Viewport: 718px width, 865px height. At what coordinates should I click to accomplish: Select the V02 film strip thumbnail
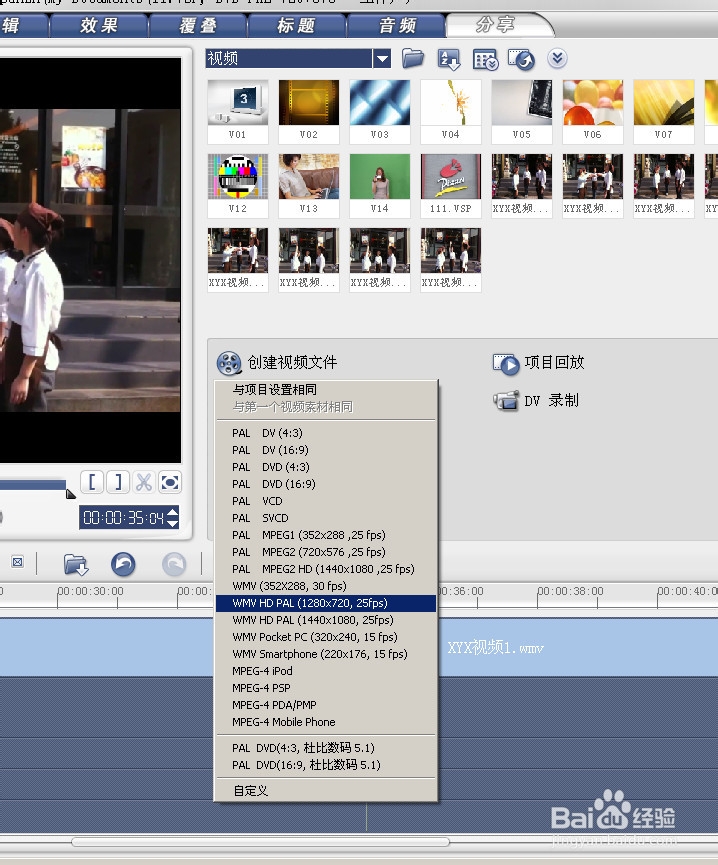[309, 111]
